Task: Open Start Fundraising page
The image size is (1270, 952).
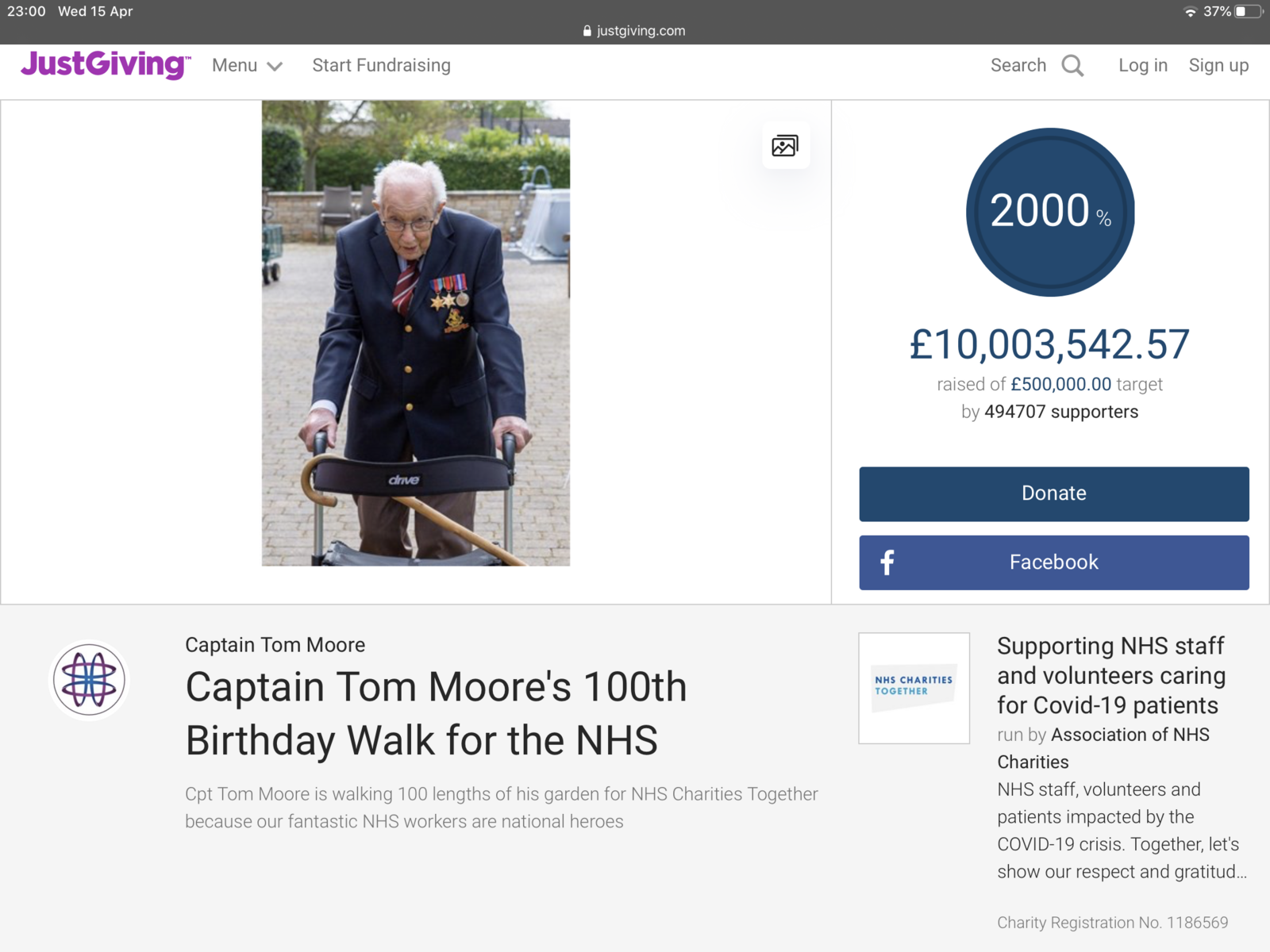Action: tap(381, 66)
